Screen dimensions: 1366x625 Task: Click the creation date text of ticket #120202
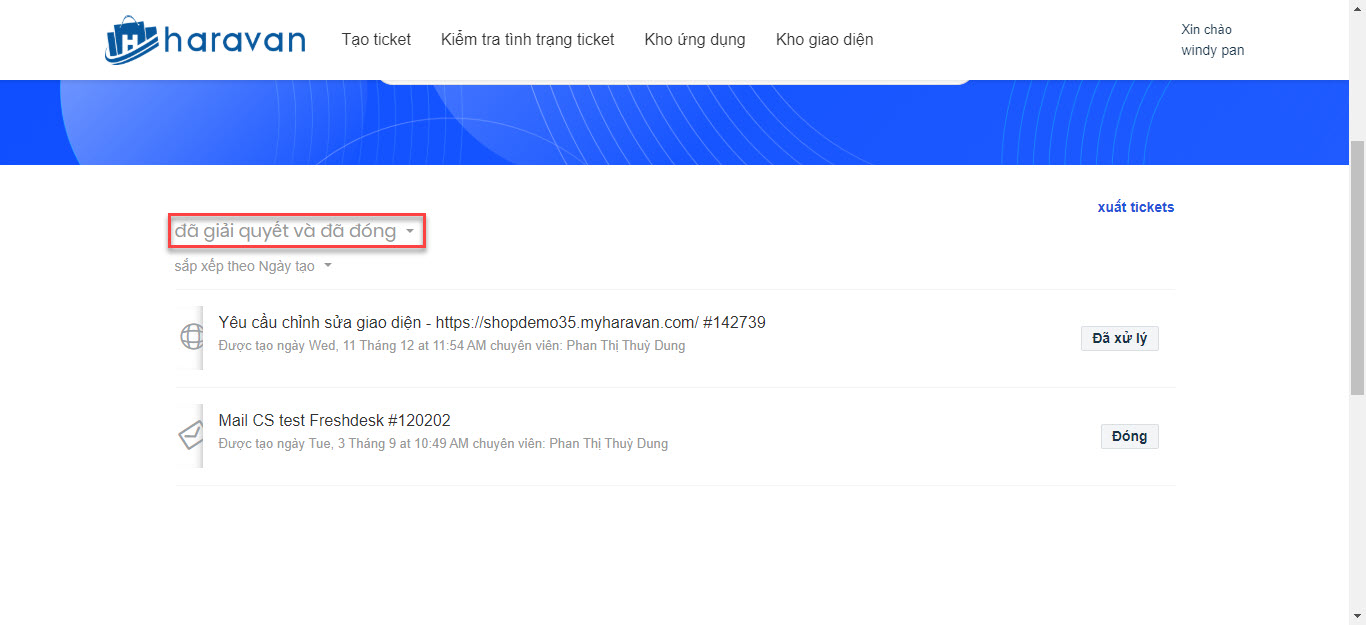pos(443,443)
